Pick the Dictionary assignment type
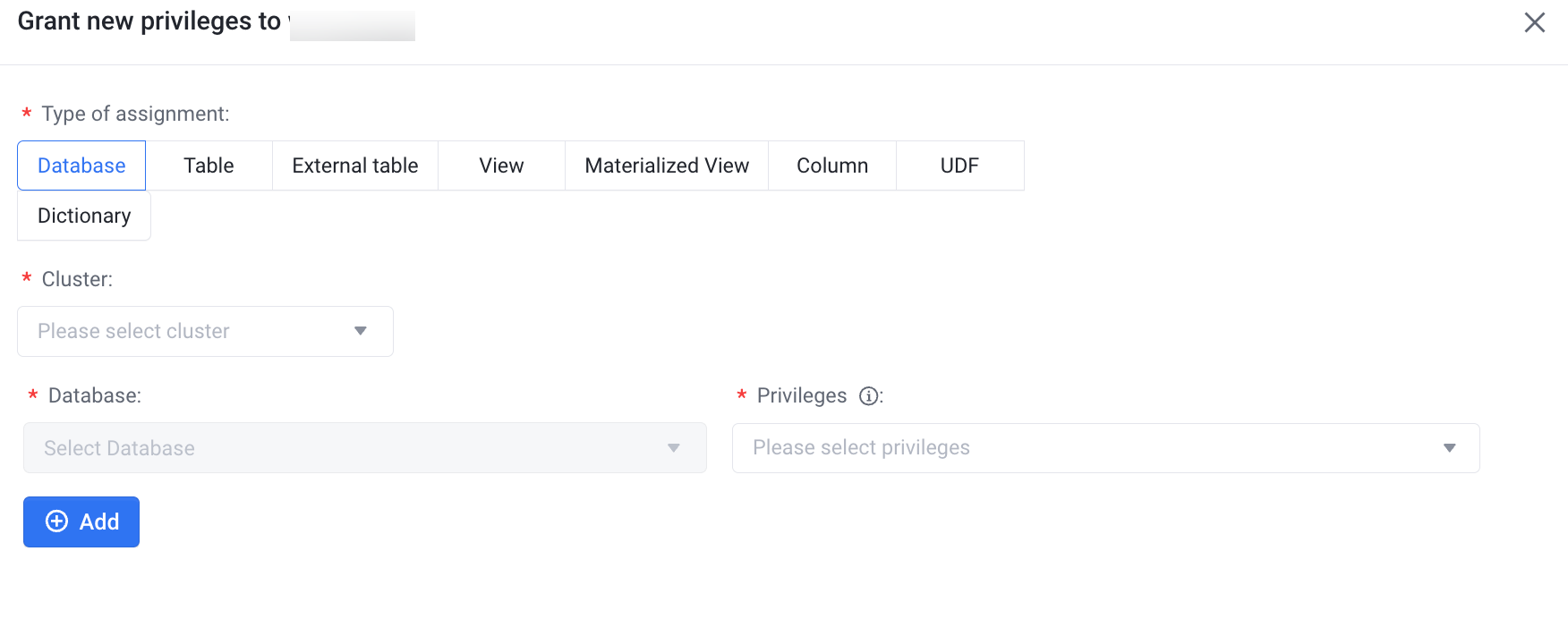Image resolution: width=1568 pixels, height=619 pixels. (84, 216)
